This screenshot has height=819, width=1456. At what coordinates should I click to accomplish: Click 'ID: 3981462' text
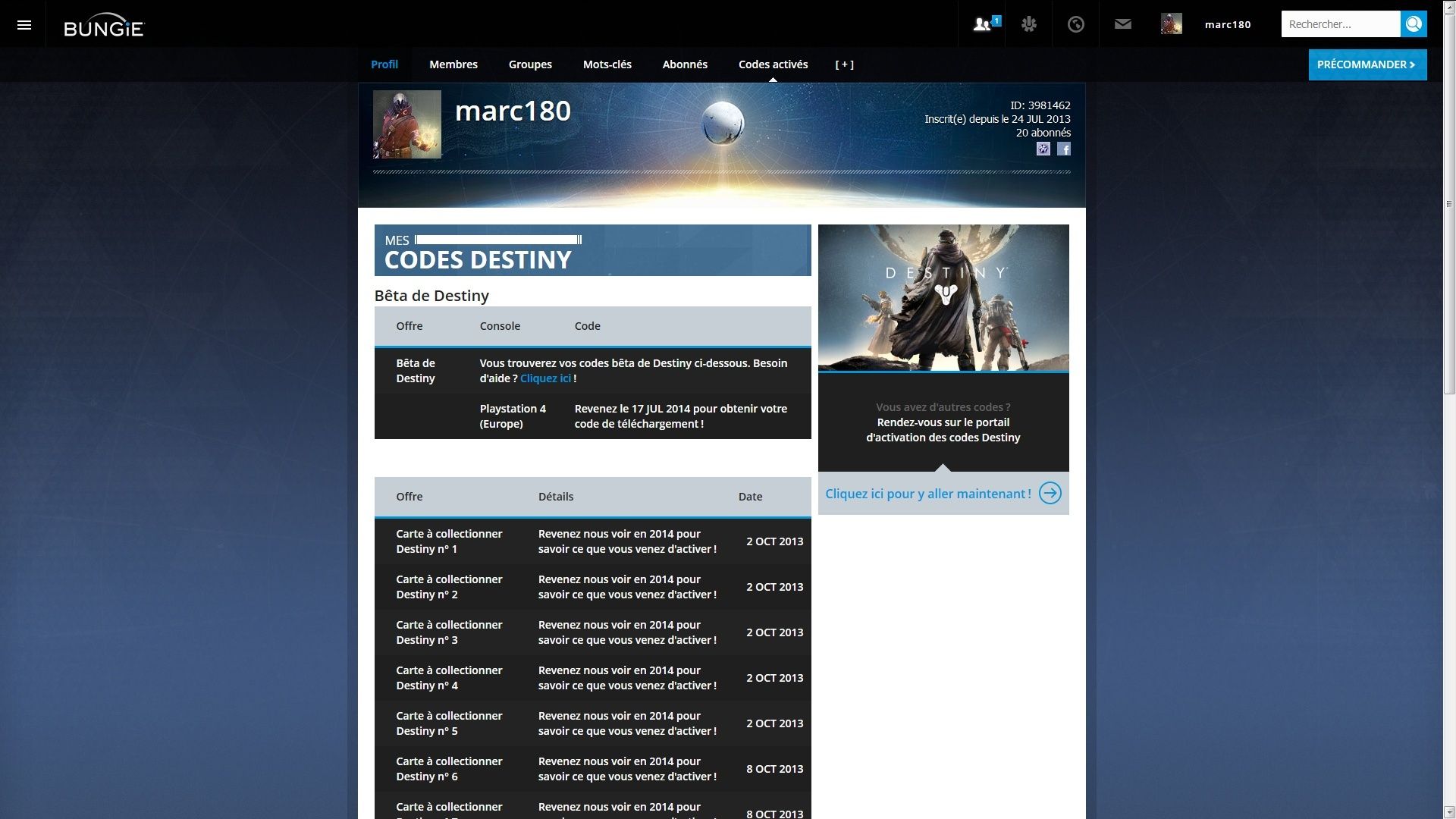pyautogui.click(x=1040, y=105)
